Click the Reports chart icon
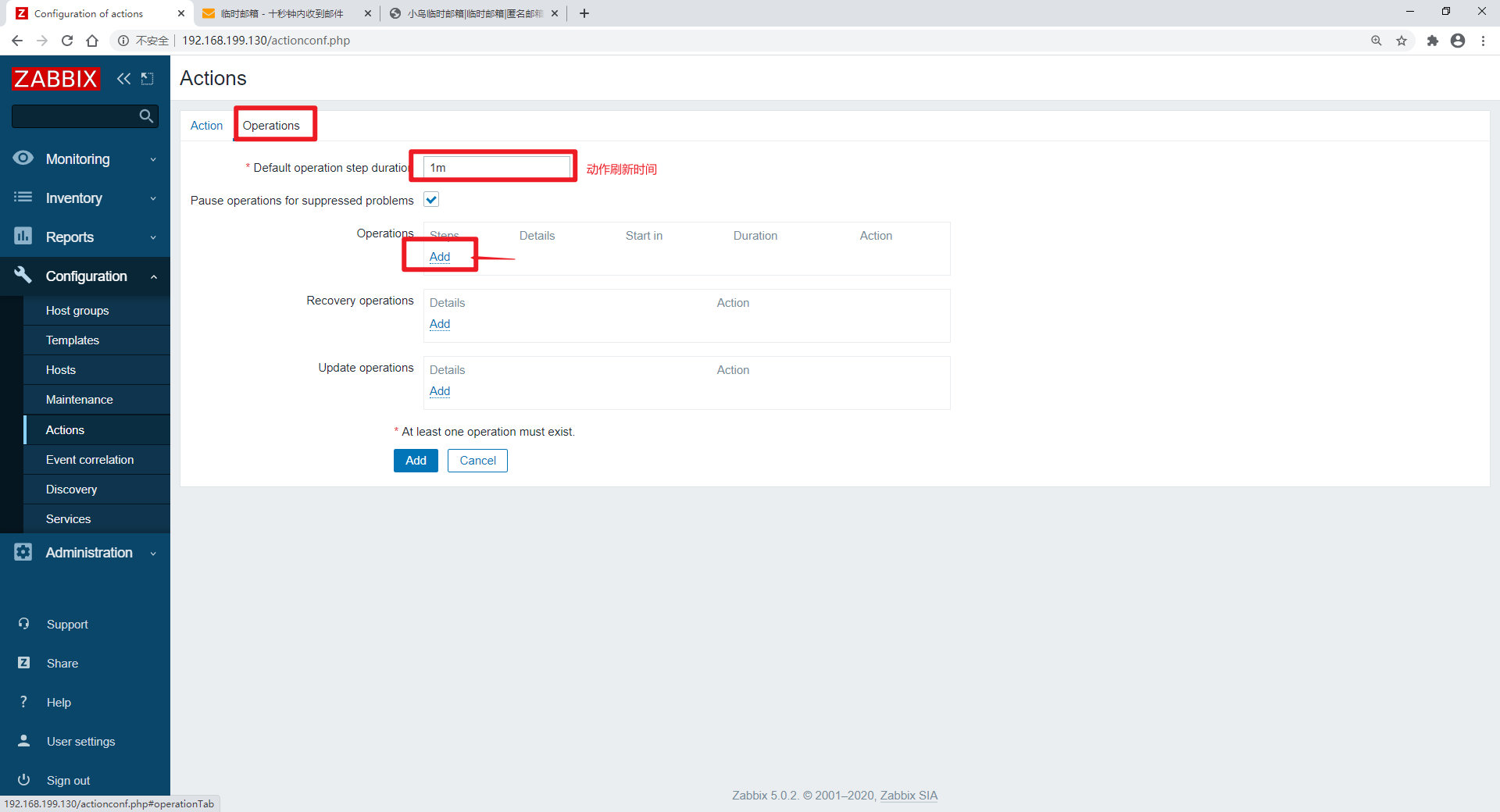The height and width of the screenshot is (812, 1500). (23, 236)
